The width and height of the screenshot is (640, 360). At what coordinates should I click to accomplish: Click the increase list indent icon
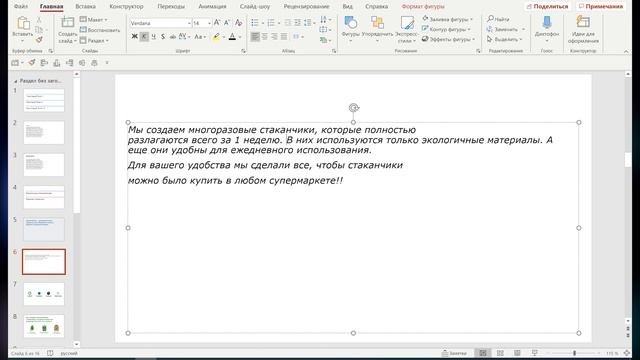click(298, 23)
